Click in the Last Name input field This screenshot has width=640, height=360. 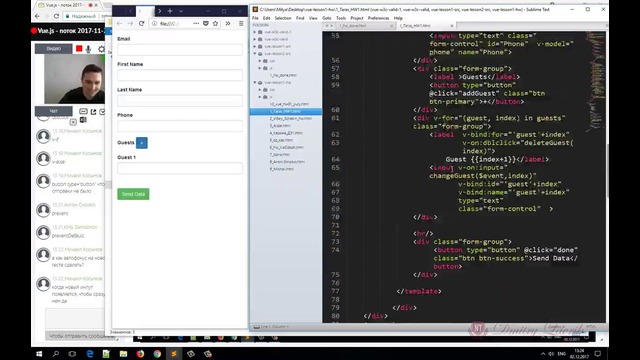(x=180, y=100)
